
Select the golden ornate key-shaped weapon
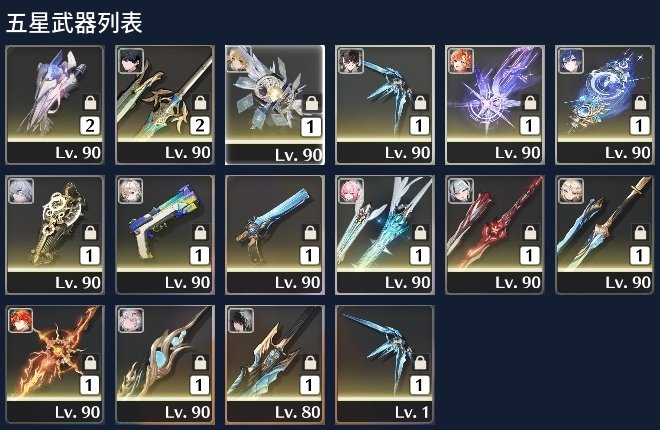tap(55, 234)
